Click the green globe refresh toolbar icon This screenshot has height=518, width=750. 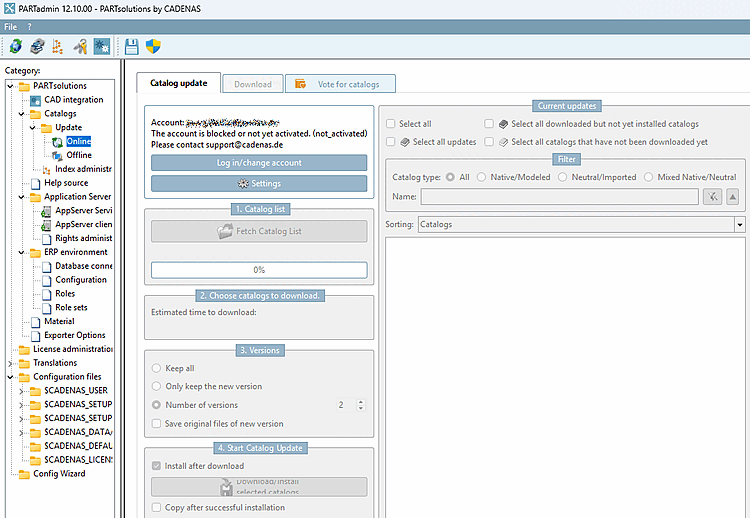[x=15, y=46]
